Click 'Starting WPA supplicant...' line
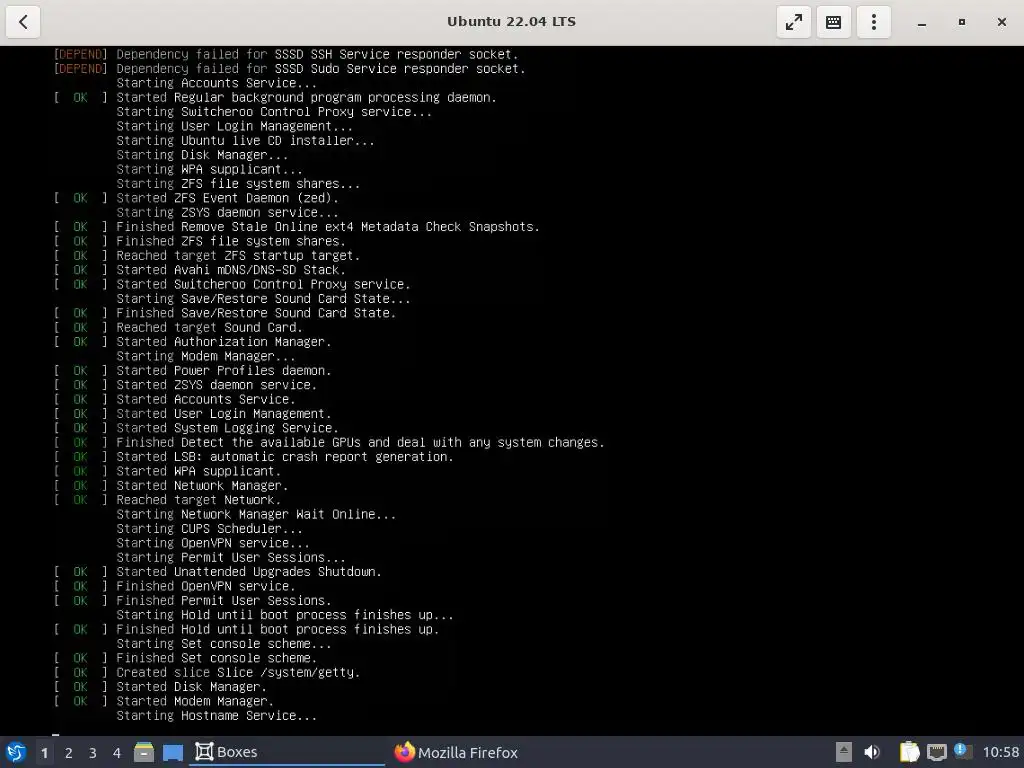 pyautogui.click(x=209, y=170)
